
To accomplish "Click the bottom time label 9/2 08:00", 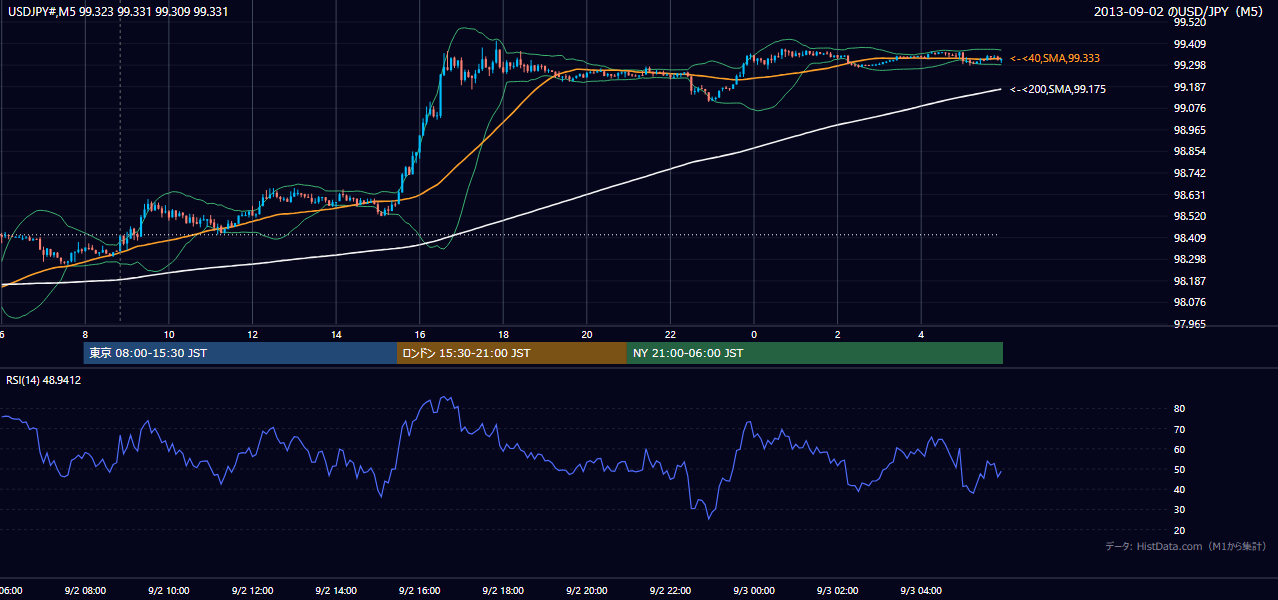I will tap(85, 590).
